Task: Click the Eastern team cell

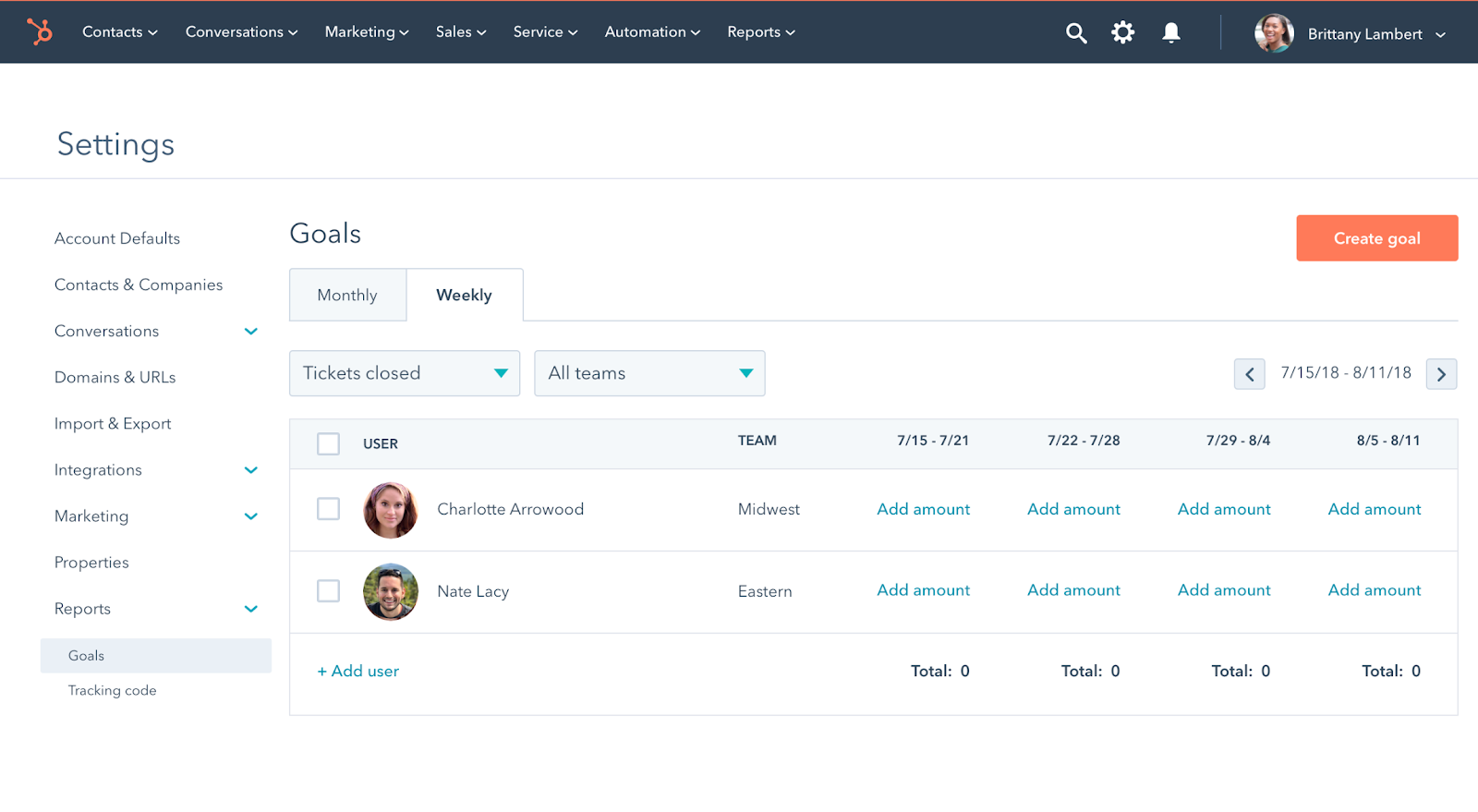Action: 765,591
